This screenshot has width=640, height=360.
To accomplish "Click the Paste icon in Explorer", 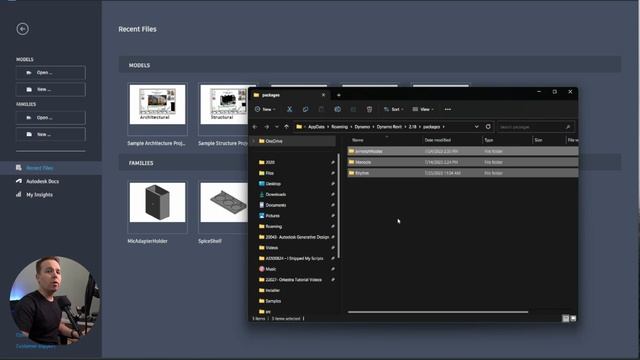I will [x=321, y=109].
